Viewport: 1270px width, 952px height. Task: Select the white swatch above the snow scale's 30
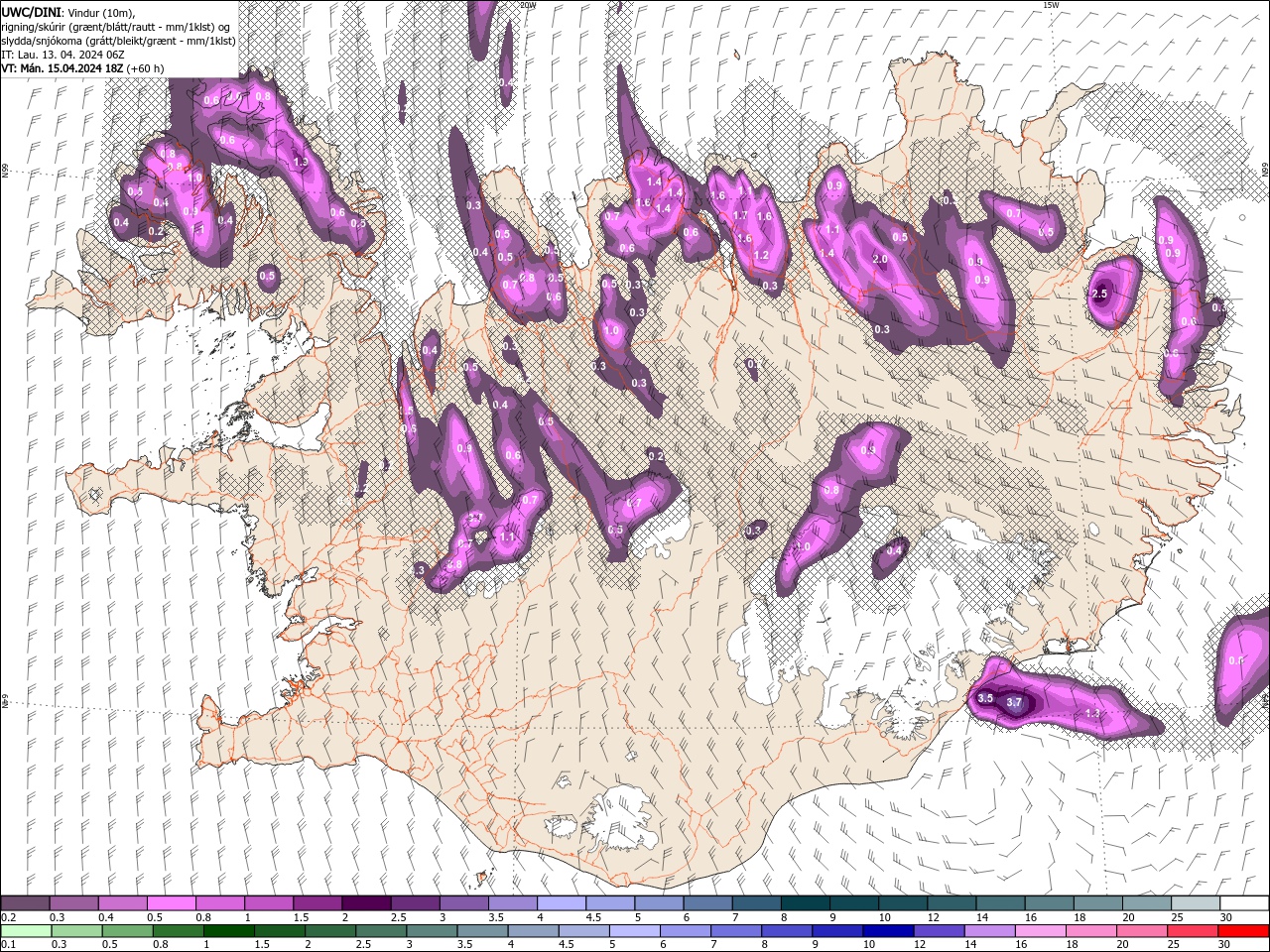(1244, 903)
